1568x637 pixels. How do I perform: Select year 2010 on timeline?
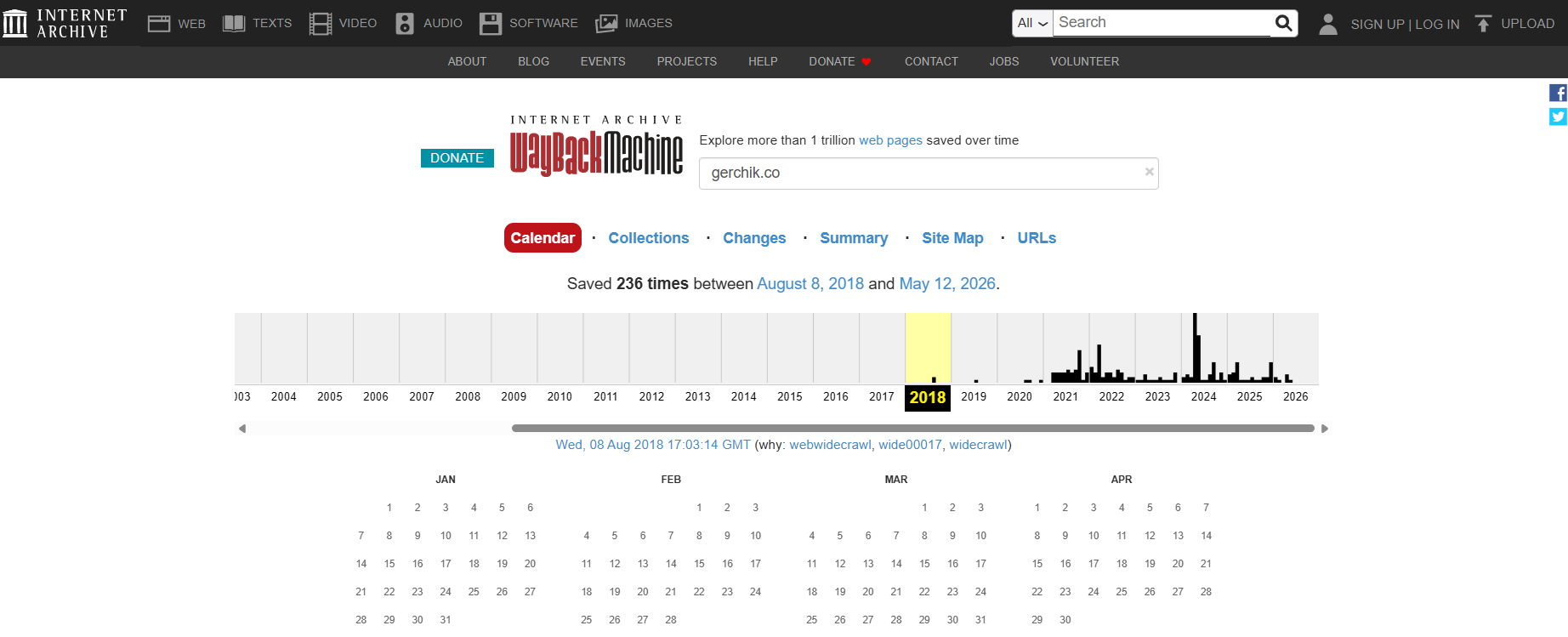tap(560, 396)
